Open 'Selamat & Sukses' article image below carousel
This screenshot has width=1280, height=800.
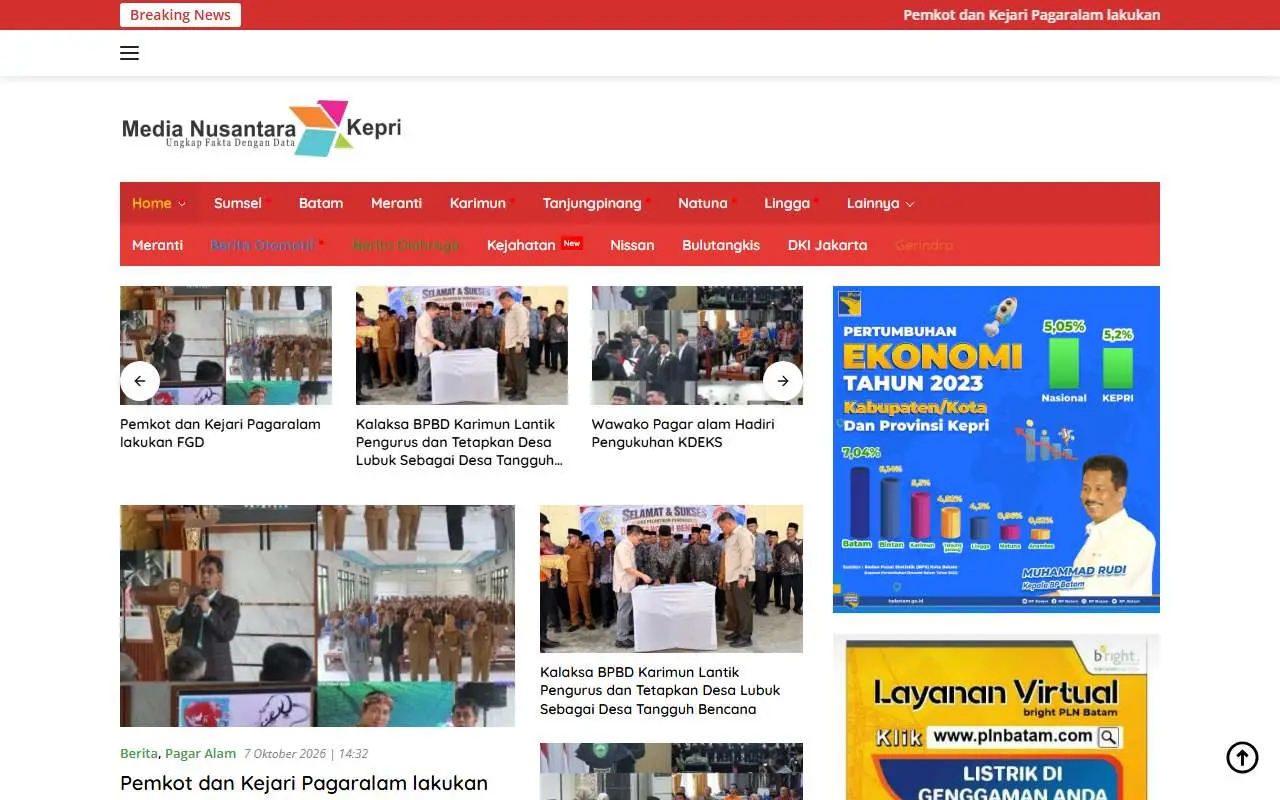pyautogui.click(x=671, y=579)
